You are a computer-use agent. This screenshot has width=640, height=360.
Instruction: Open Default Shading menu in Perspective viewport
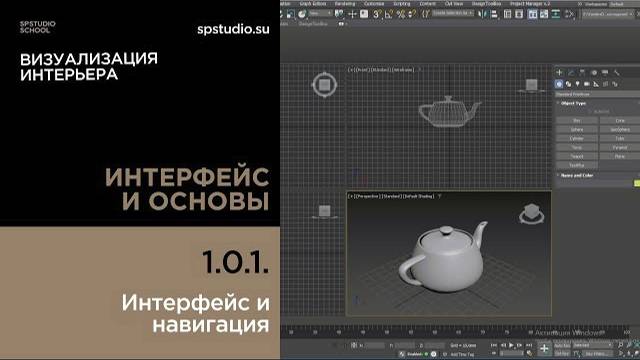click(418, 196)
